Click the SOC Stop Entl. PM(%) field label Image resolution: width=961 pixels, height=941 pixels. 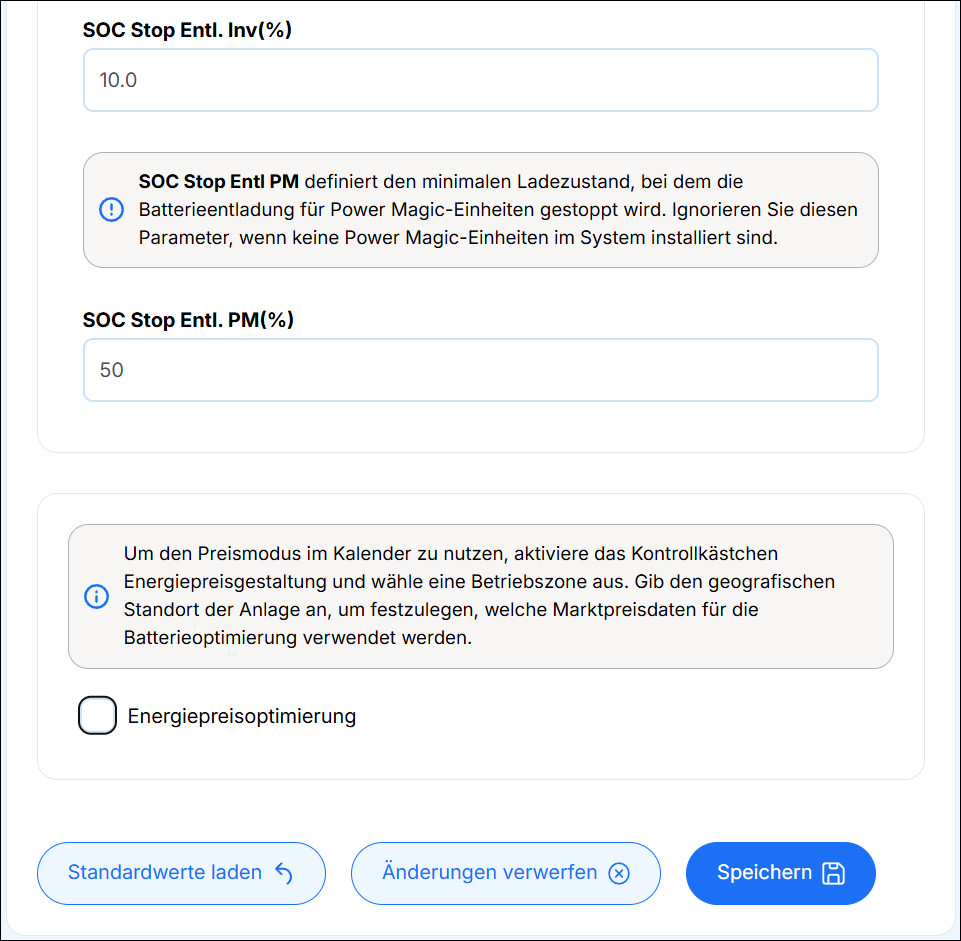click(188, 320)
